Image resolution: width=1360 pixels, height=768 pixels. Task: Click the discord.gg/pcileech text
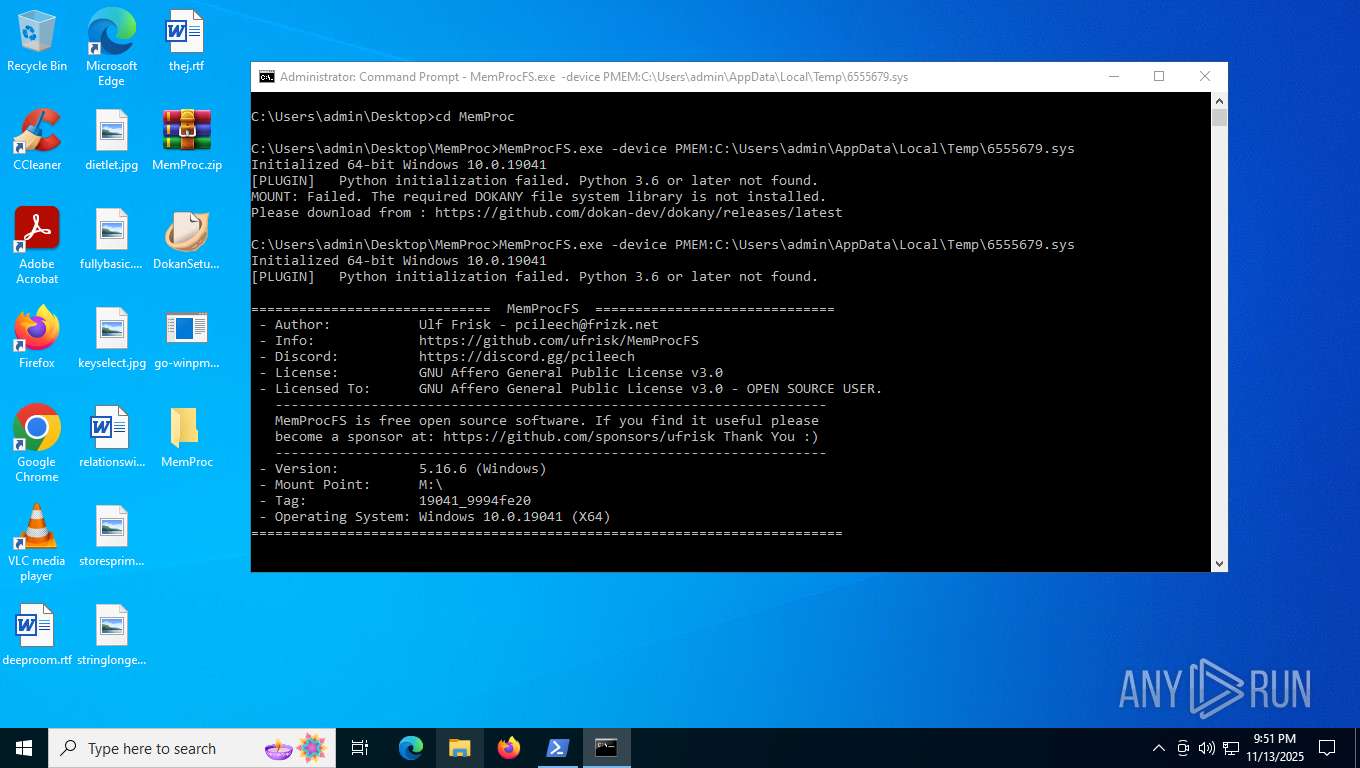[527, 357]
